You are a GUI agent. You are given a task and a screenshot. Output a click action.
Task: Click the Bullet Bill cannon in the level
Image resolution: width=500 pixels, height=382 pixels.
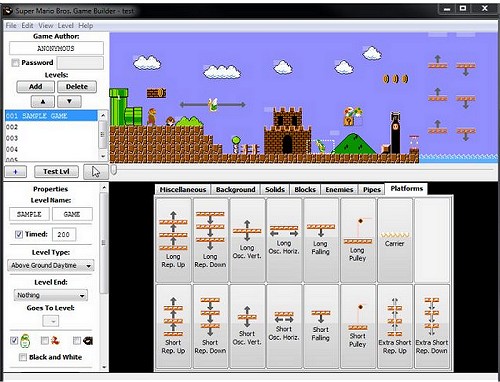[x=395, y=133]
